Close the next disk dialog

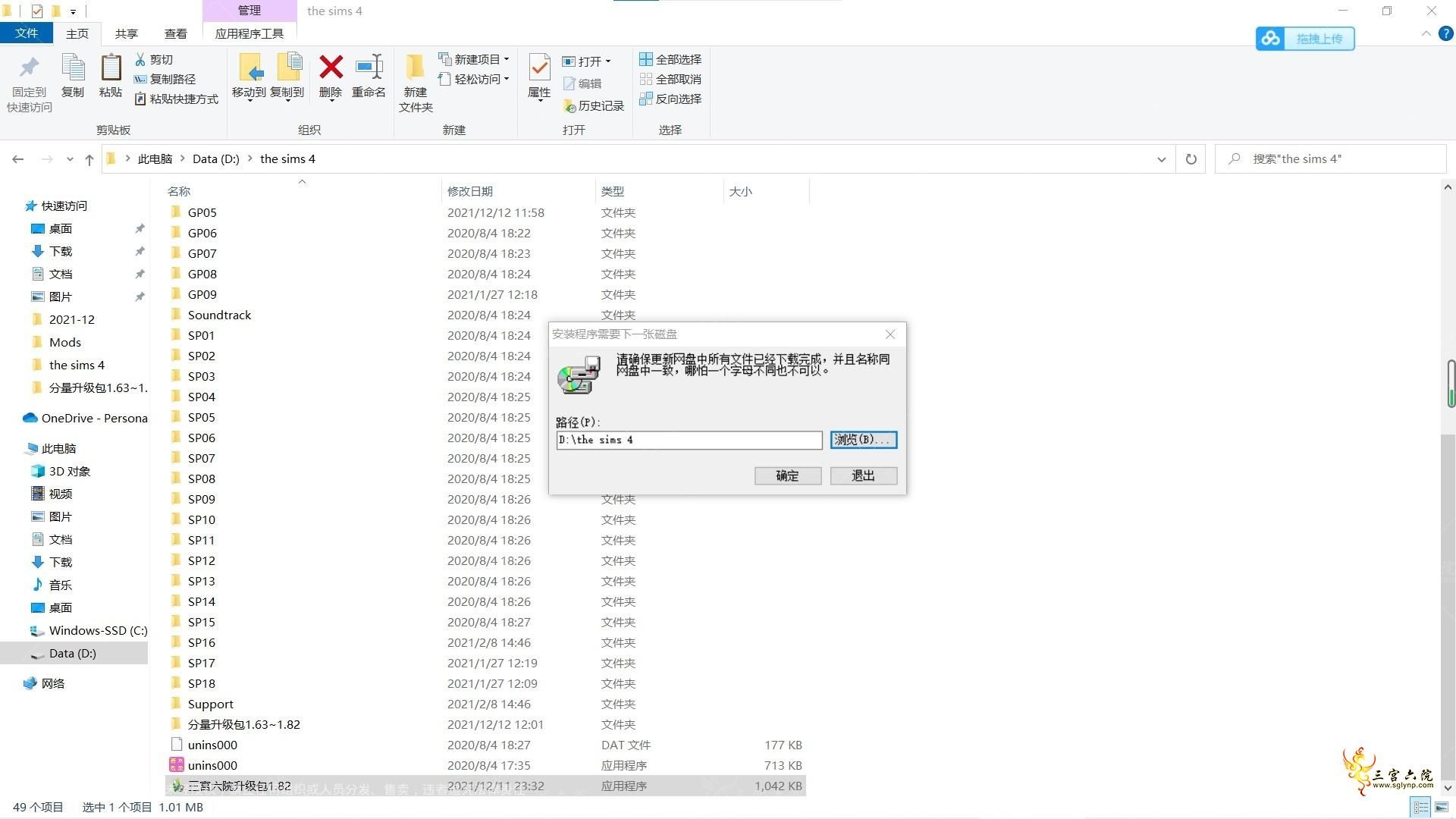pos(890,334)
